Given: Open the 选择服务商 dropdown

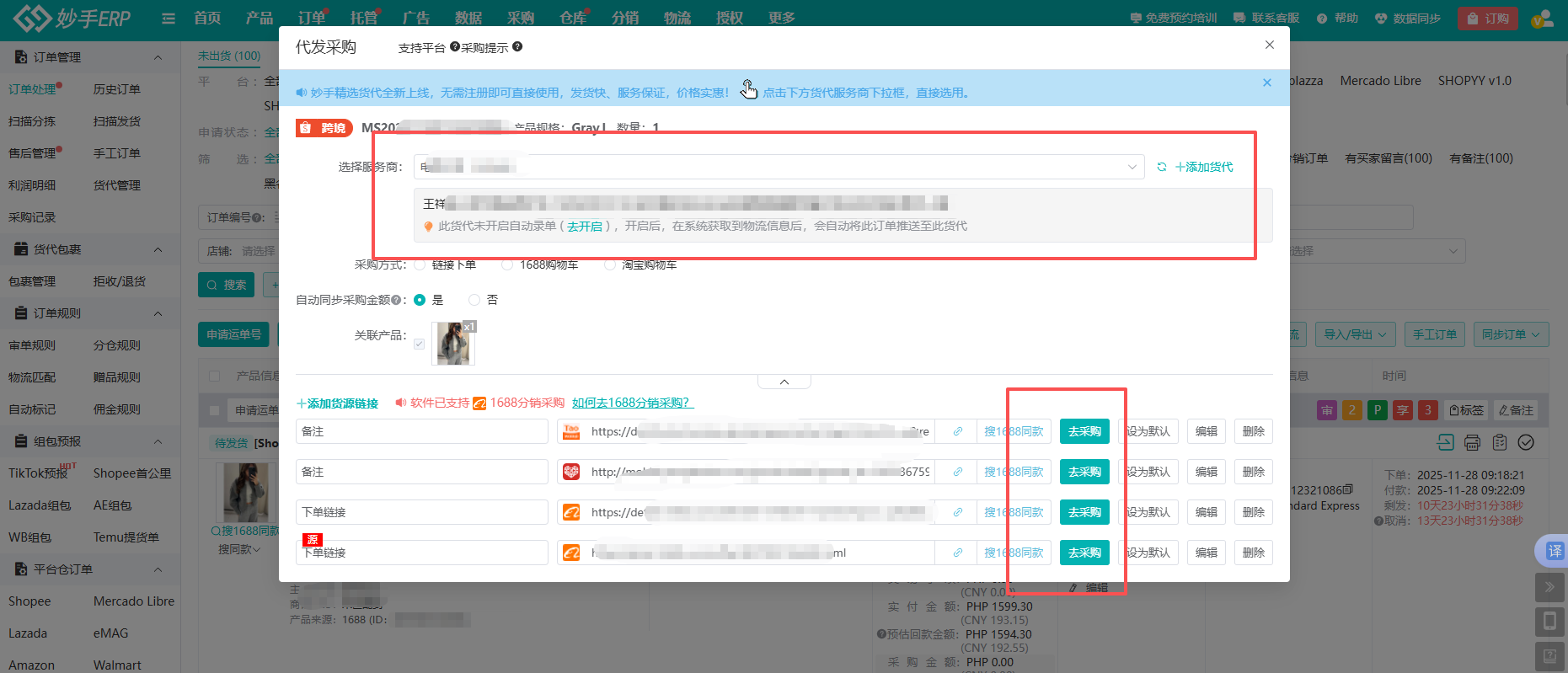Looking at the screenshot, I should (x=778, y=167).
